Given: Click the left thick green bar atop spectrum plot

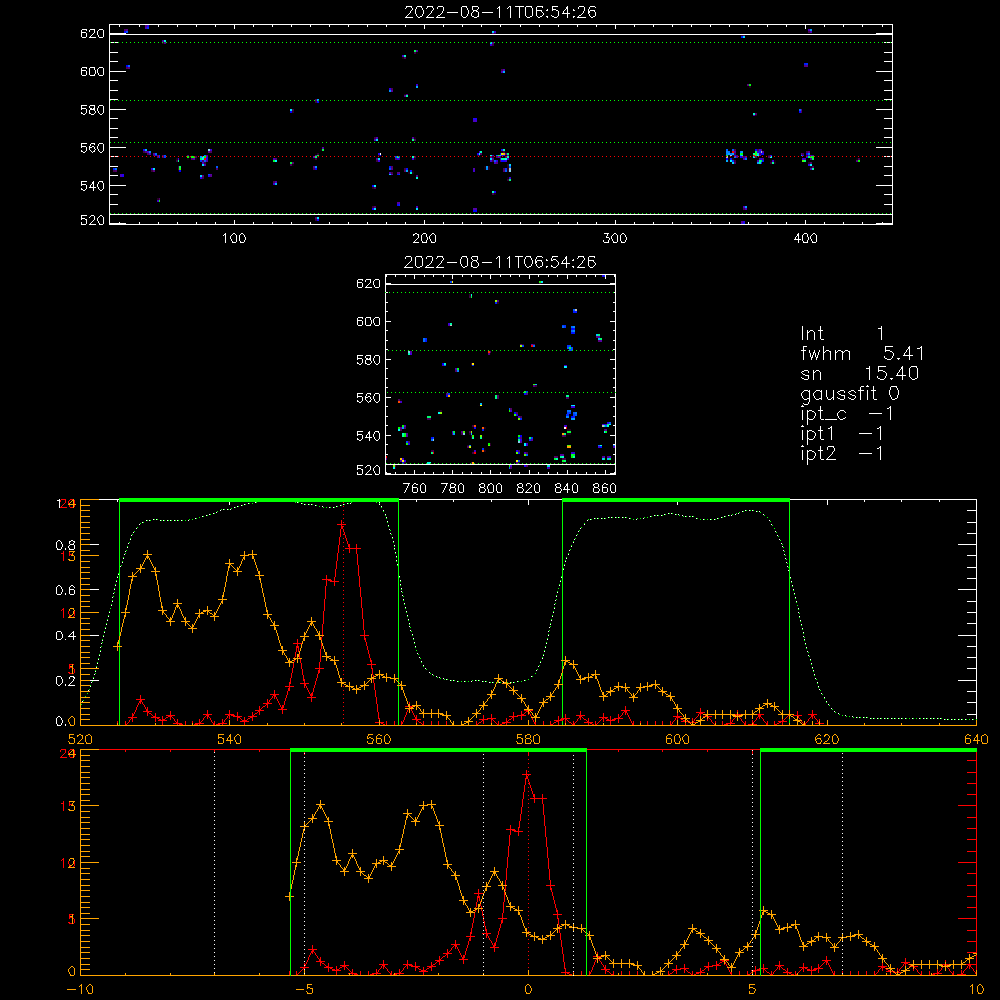Looking at the screenshot, I should 259,500.
